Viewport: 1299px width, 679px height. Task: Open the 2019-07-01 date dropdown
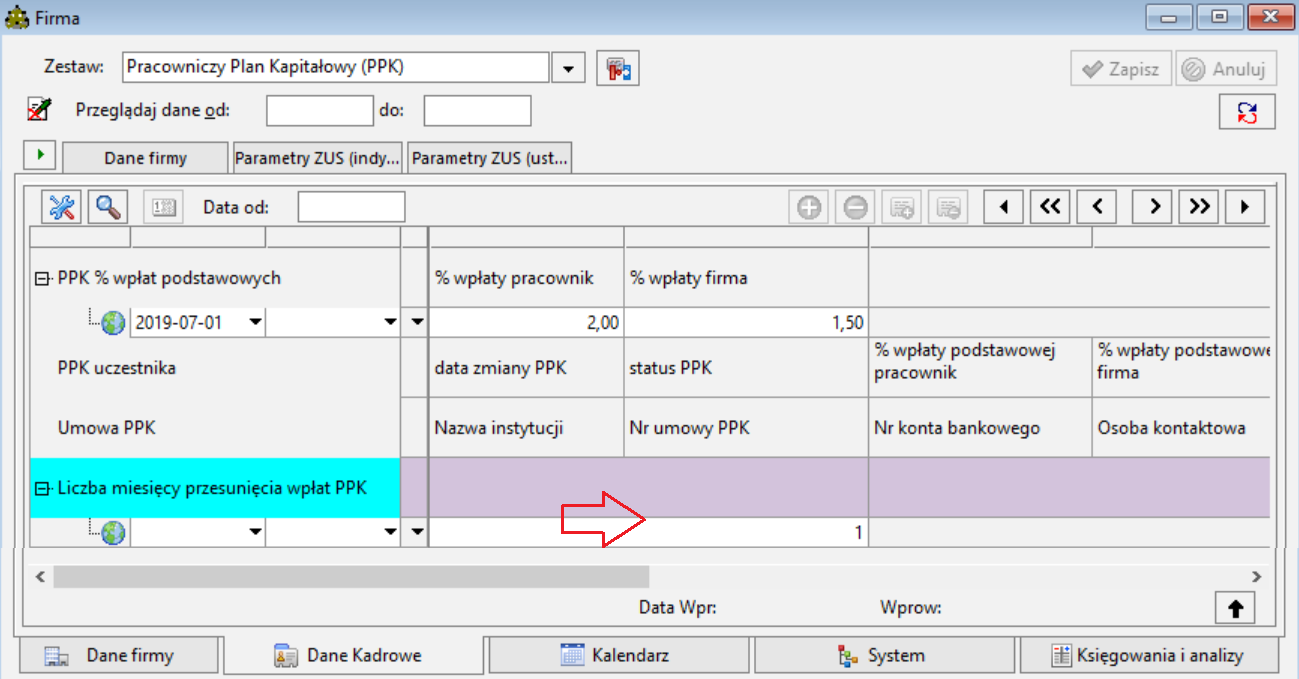255,322
